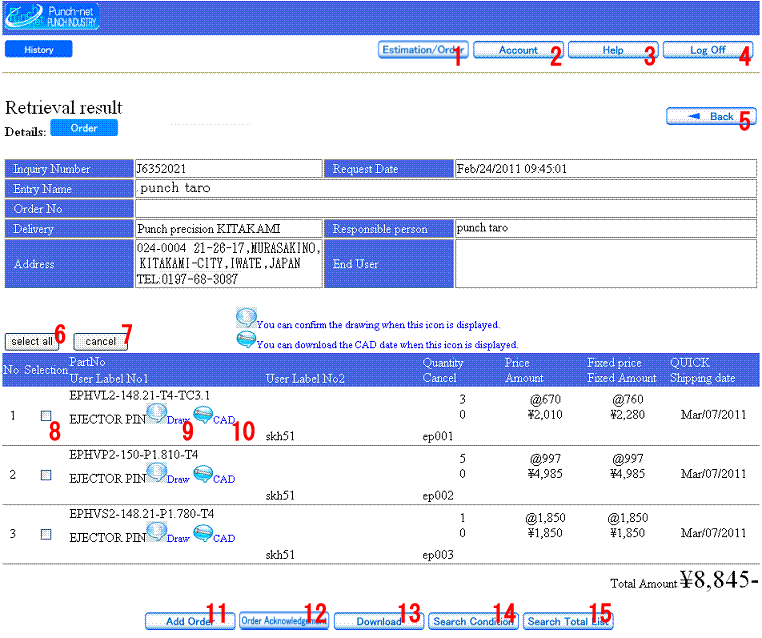Click the blue Order details button

[84, 128]
